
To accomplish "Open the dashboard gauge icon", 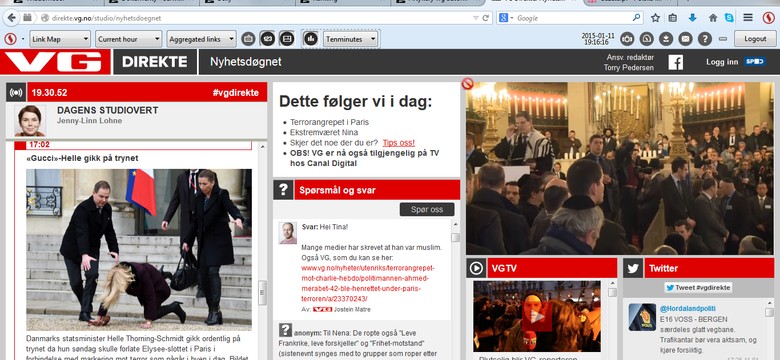I will (646, 39).
